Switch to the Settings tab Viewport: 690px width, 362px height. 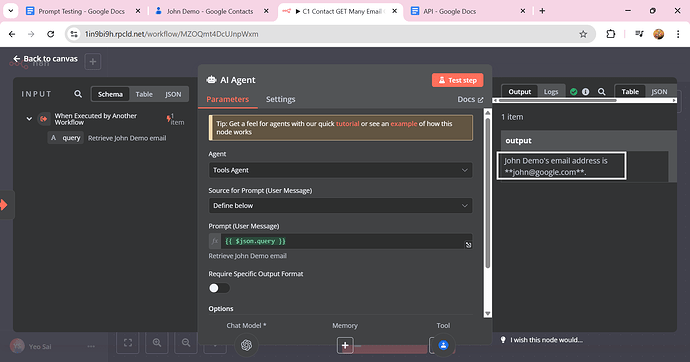click(280, 99)
